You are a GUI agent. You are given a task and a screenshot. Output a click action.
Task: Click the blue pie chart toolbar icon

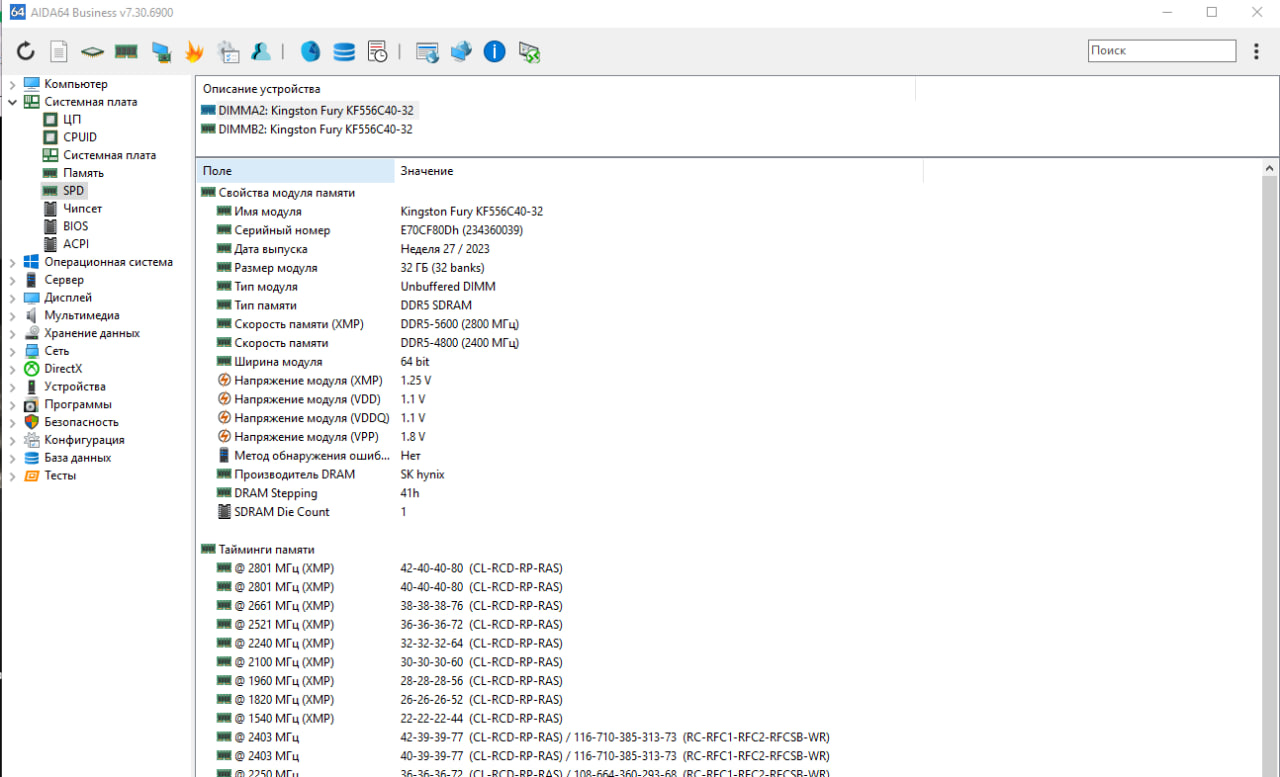click(310, 51)
